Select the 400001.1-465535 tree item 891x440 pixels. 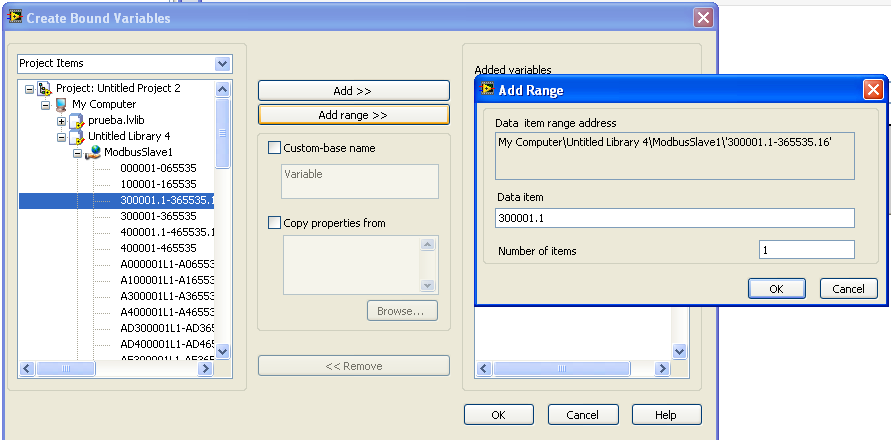click(x=167, y=232)
